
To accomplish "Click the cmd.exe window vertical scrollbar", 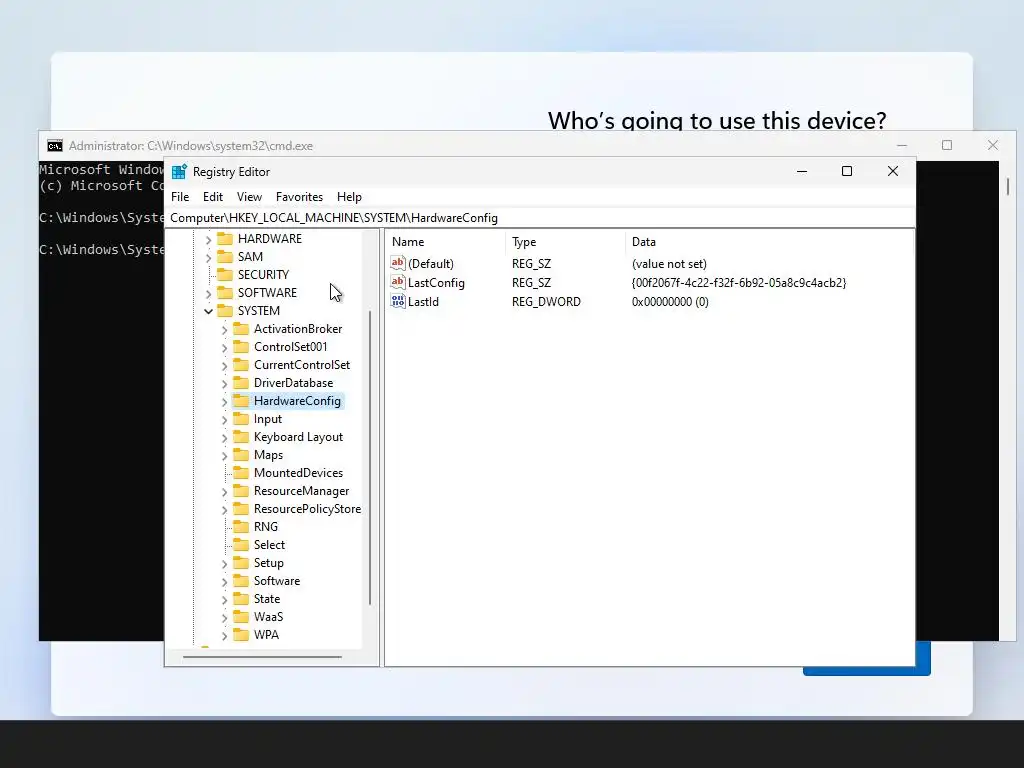I will click(1008, 187).
